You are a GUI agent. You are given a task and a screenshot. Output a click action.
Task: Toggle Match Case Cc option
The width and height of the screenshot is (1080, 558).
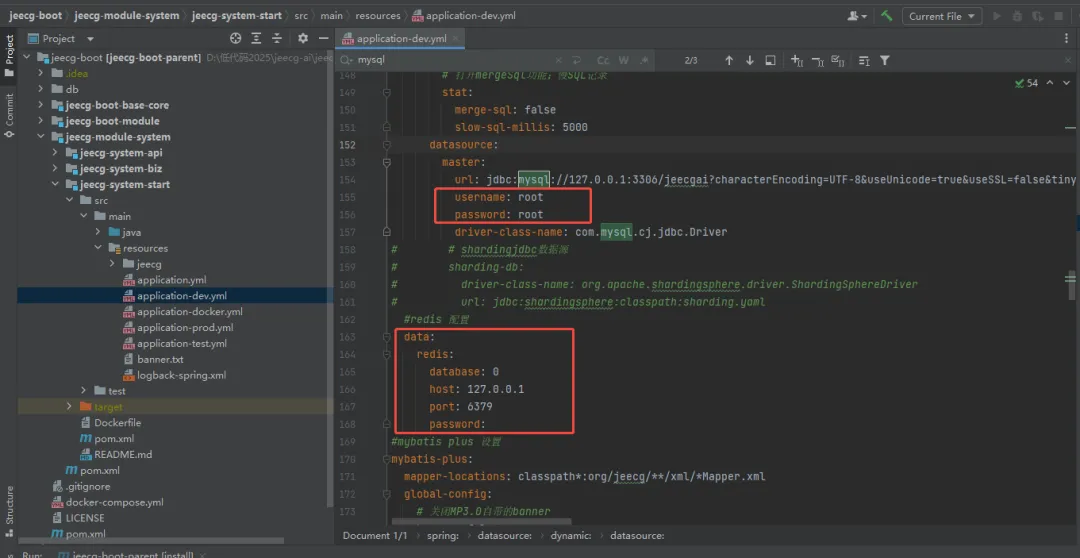(603, 61)
